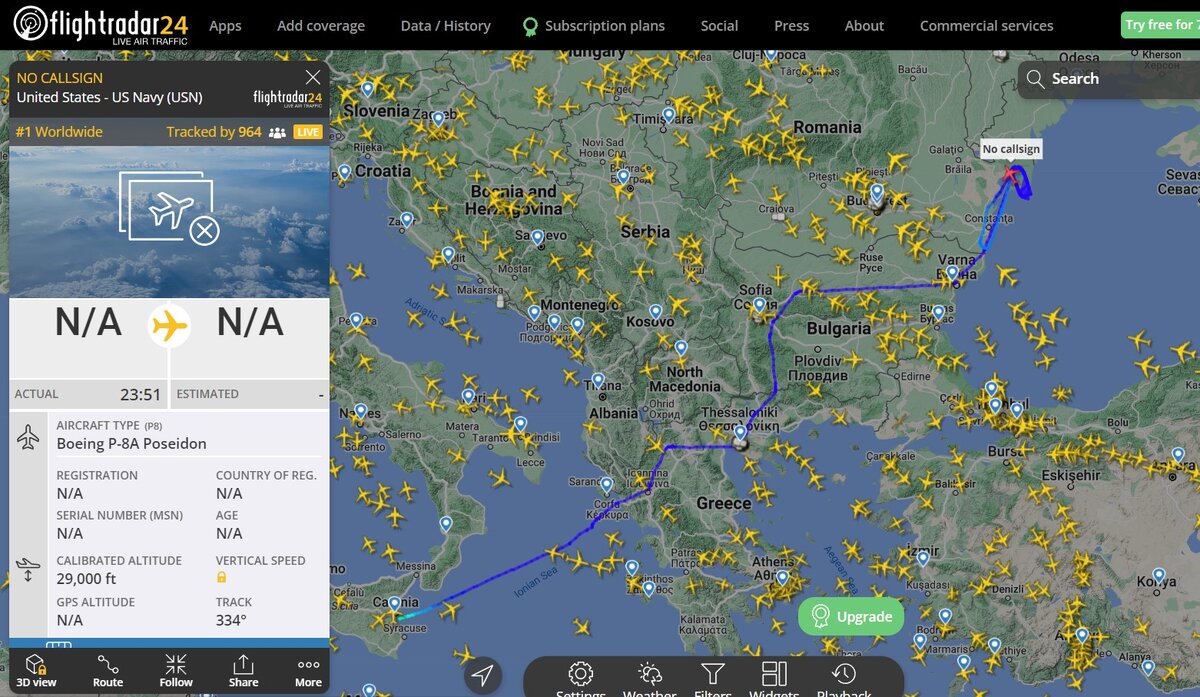The width and height of the screenshot is (1200, 697).
Task: Click the No callsign aircraft label
Action: pos(1011,149)
